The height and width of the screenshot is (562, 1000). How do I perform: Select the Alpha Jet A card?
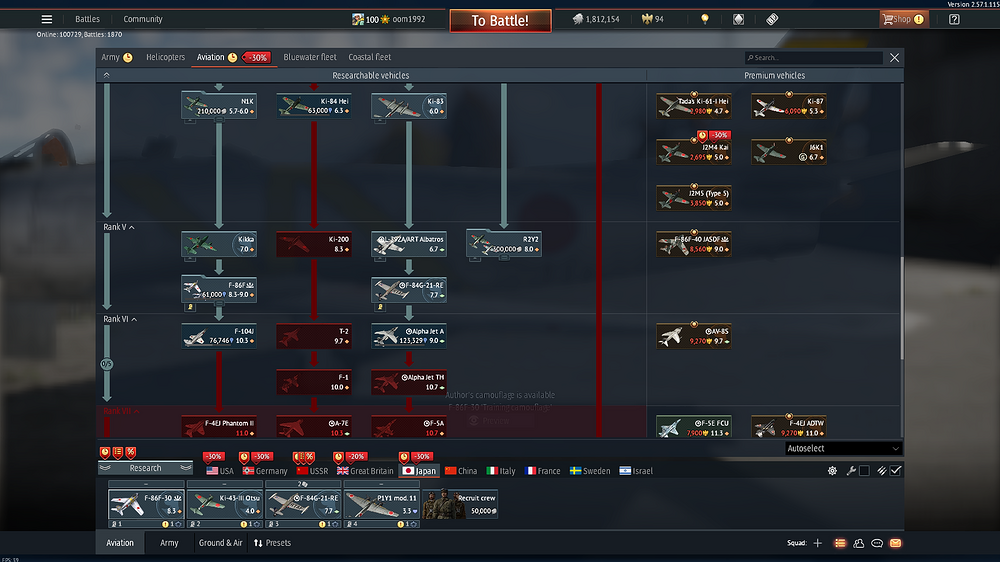[x=409, y=336]
